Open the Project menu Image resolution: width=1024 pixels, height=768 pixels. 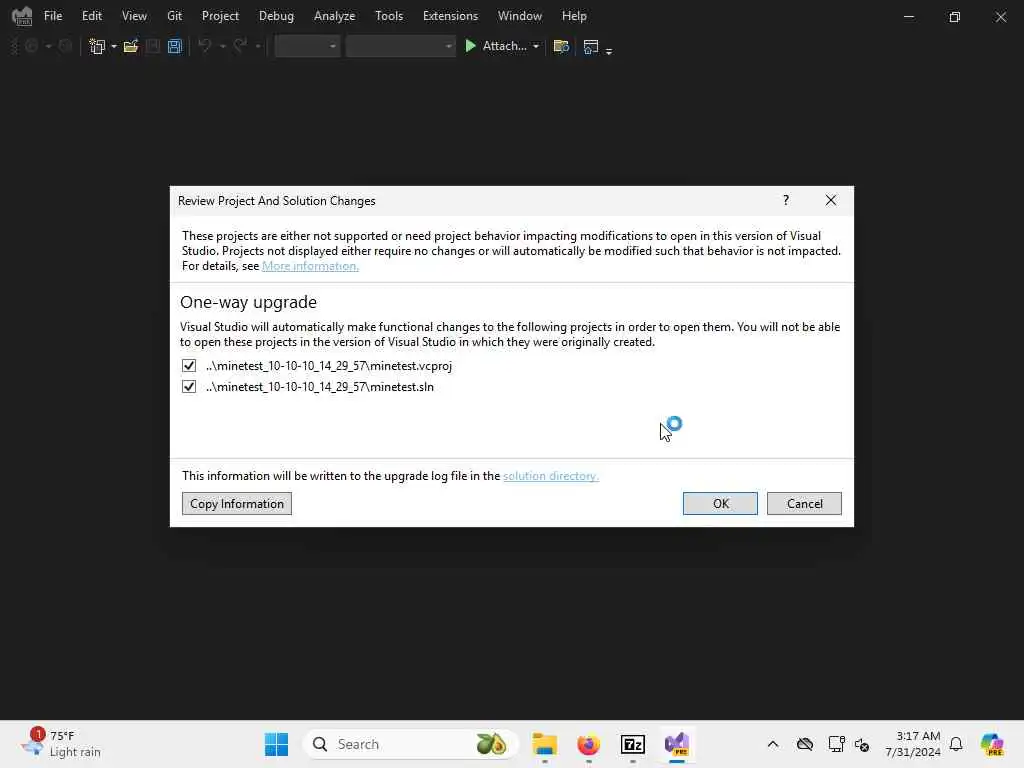(220, 16)
